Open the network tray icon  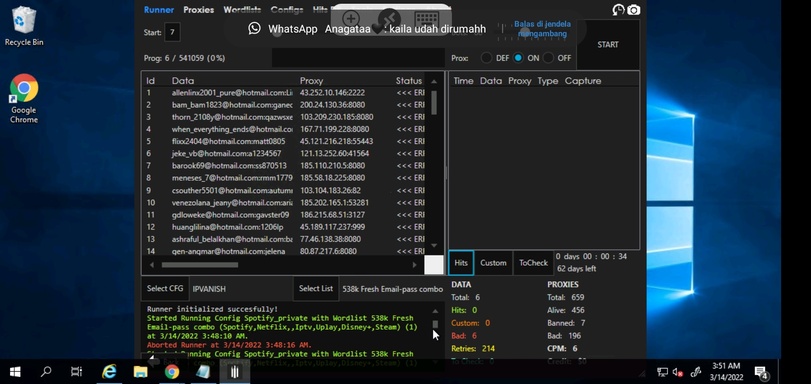(x=662, y=372)
